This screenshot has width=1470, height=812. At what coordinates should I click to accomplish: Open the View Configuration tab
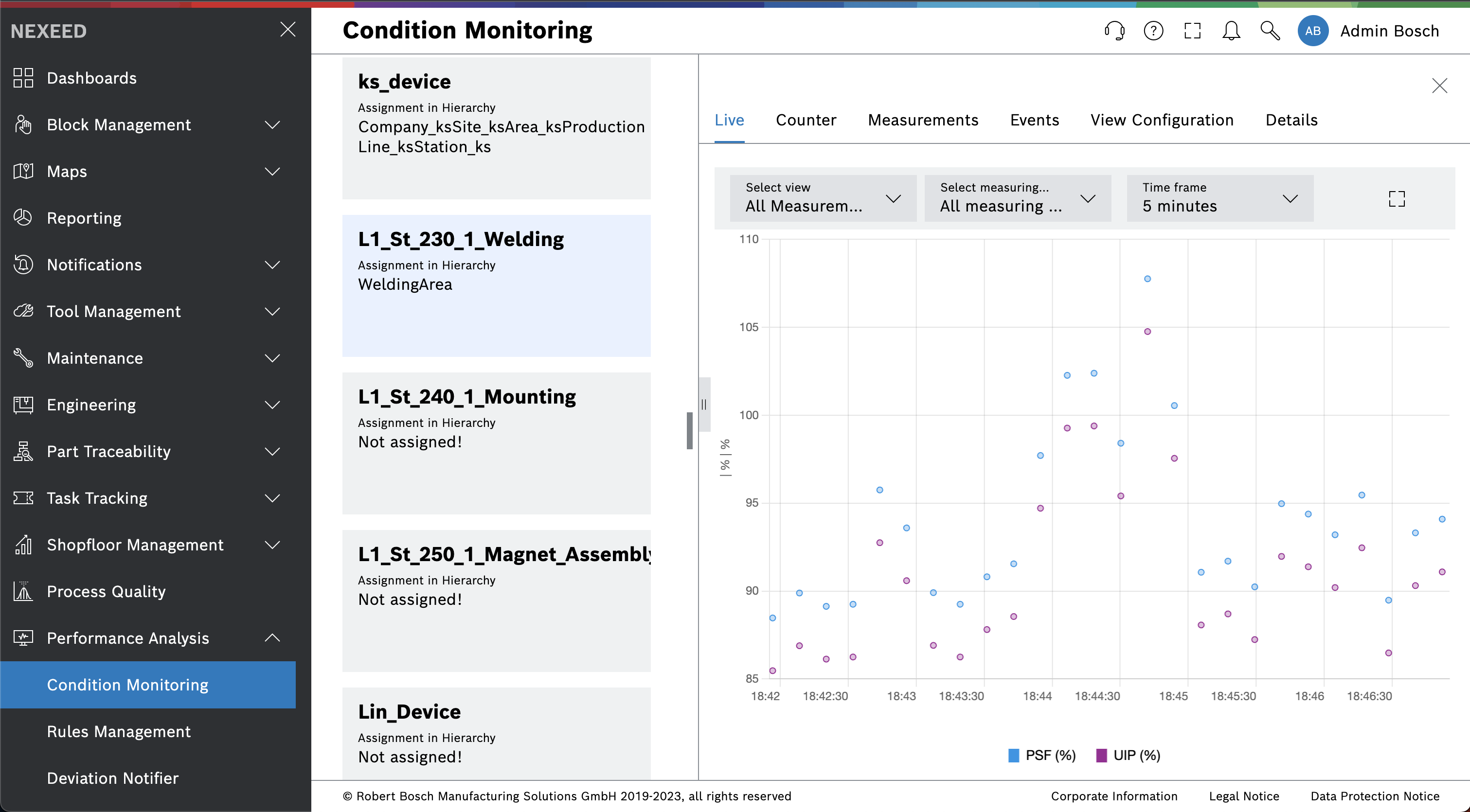pos(1162,120)
